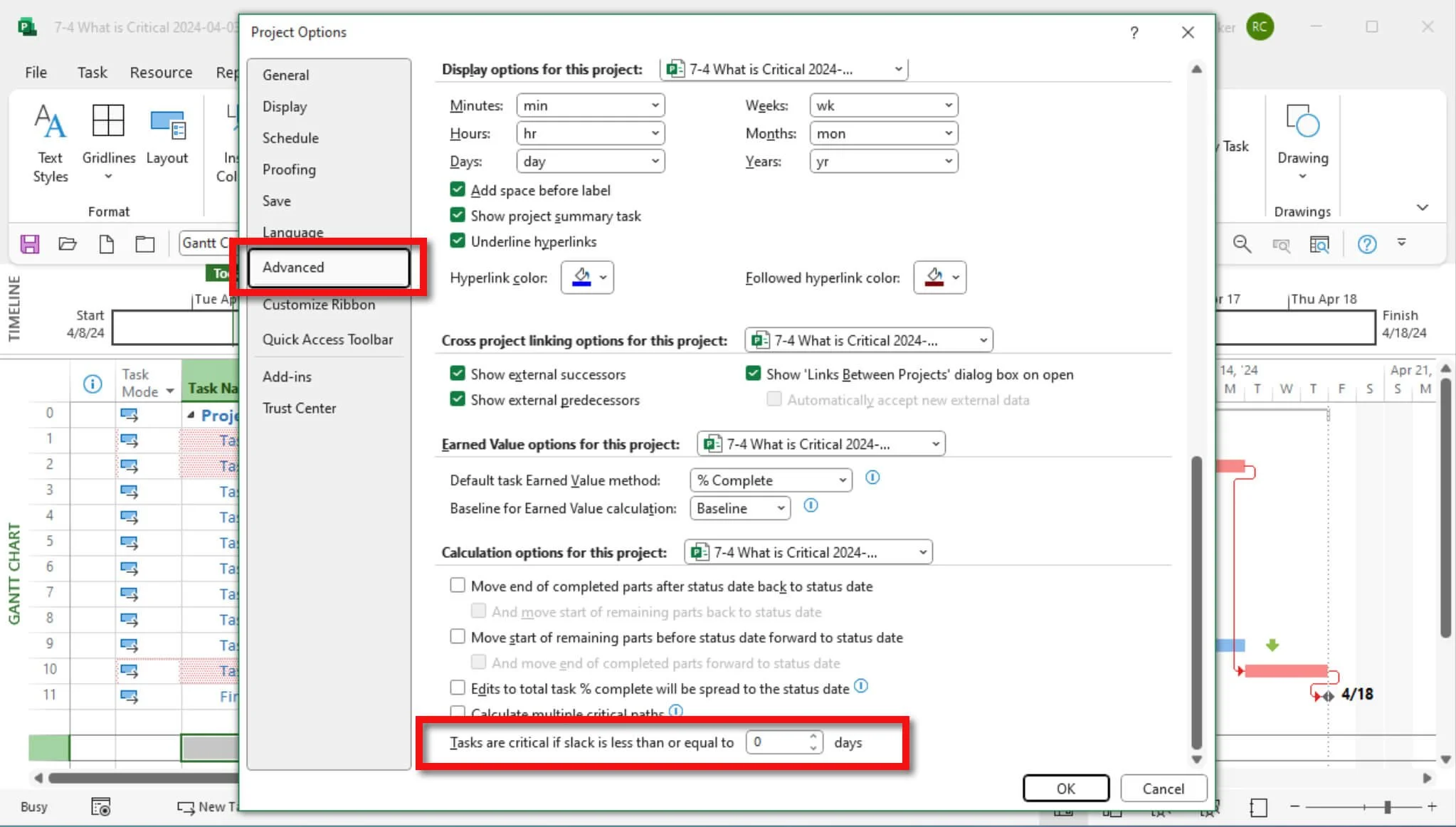Click the zoom magnifier icon in toolbar

coord(1242,244)
